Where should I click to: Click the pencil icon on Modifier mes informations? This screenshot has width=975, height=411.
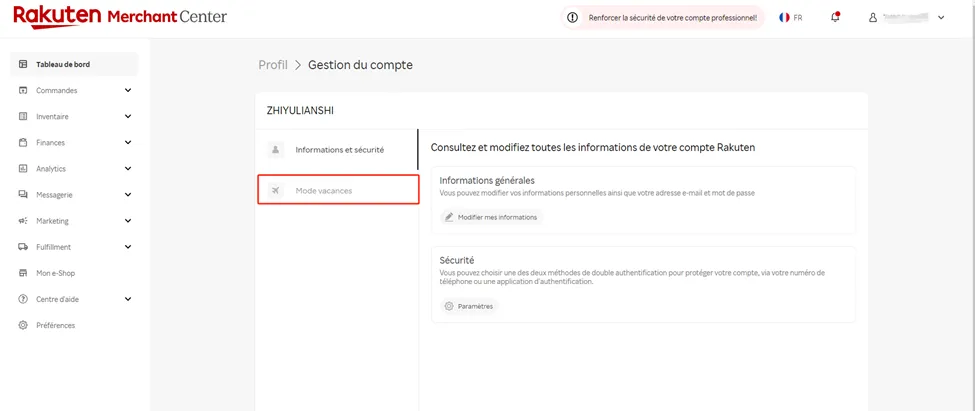pyautogui.click(x=449, y=217)
